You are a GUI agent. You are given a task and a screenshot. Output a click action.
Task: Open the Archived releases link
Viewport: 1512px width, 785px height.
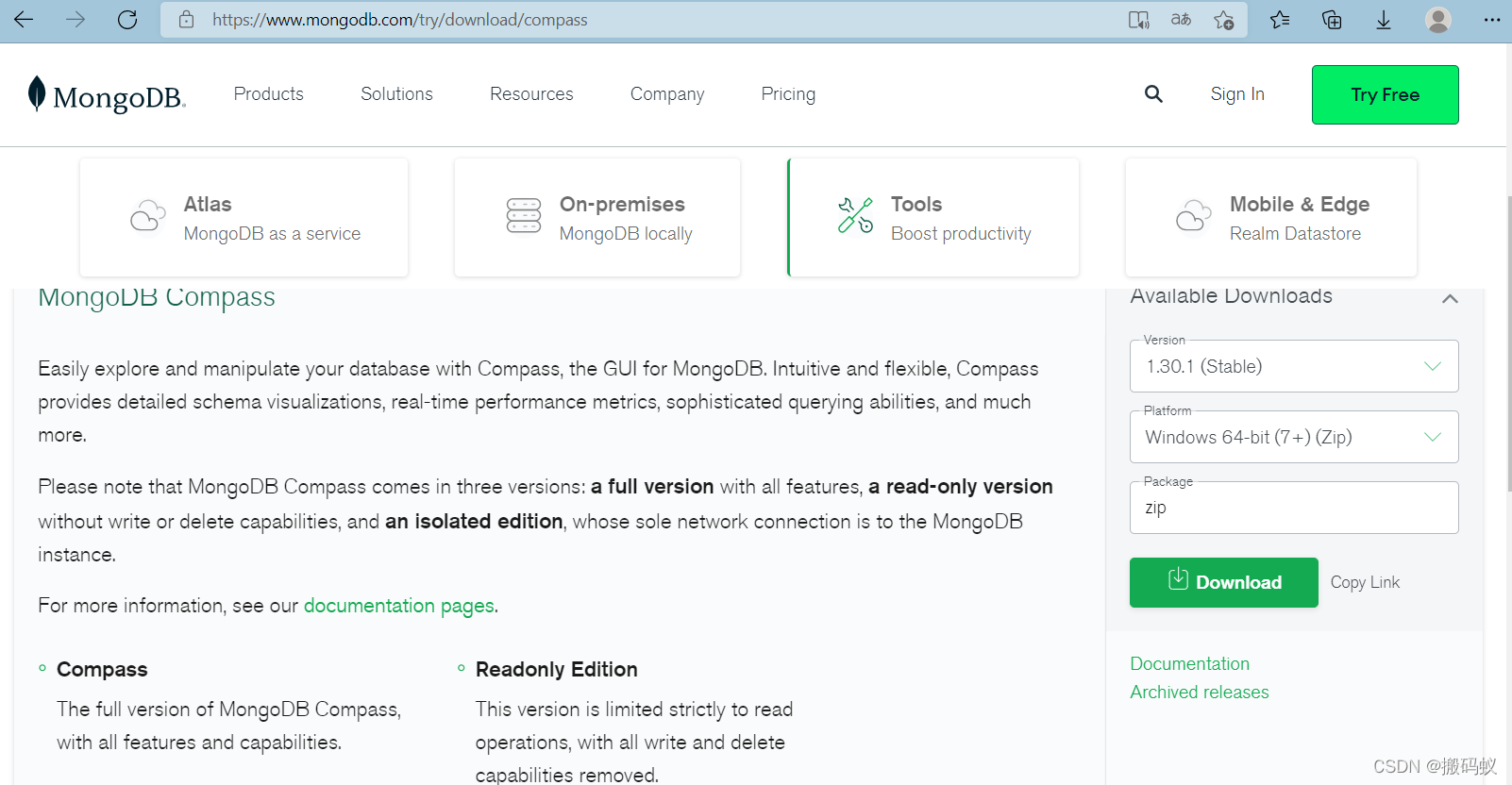(1200, 692)
